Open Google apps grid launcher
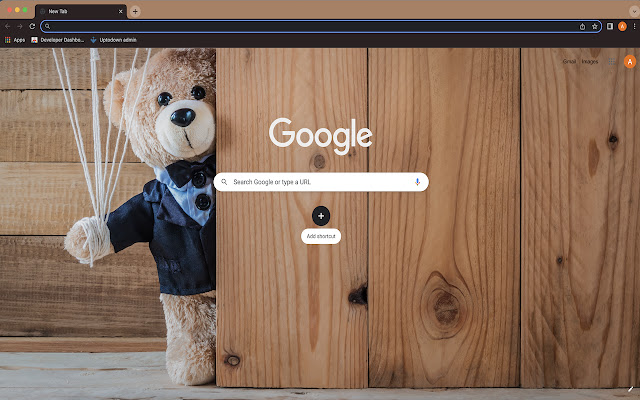Screen dimensions: 640x400 tap(612, 62)
